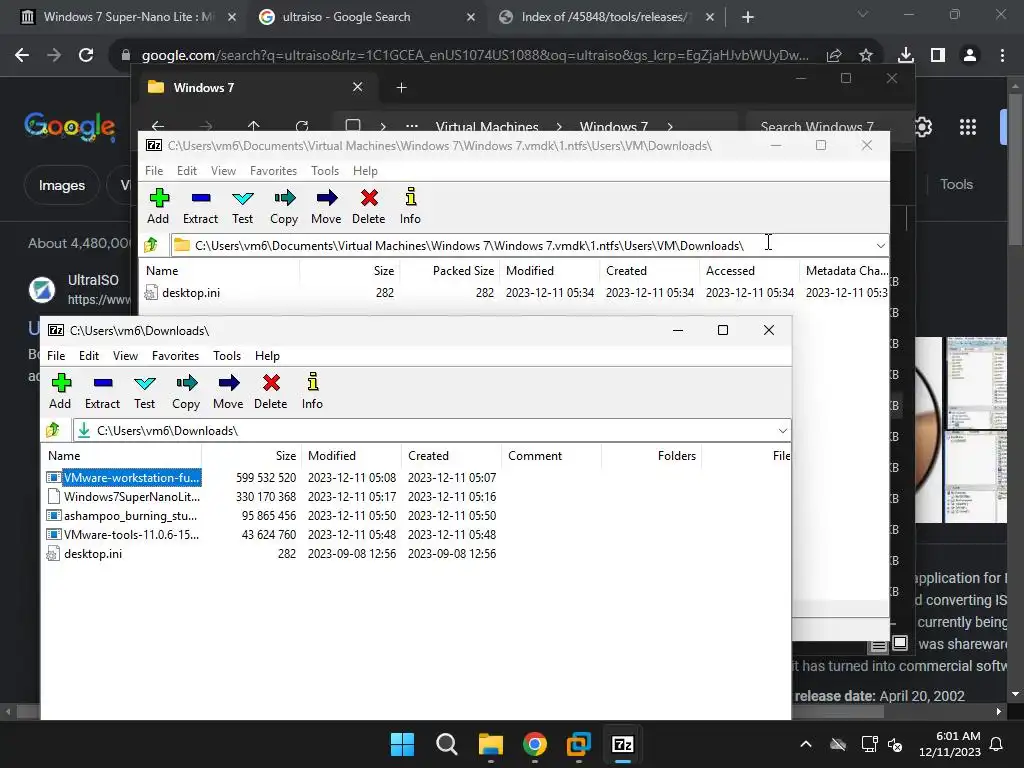Screen dimensions: 1024x768
Task: Open Windows Search on the taskbar
Action: [x=447, y=744]
